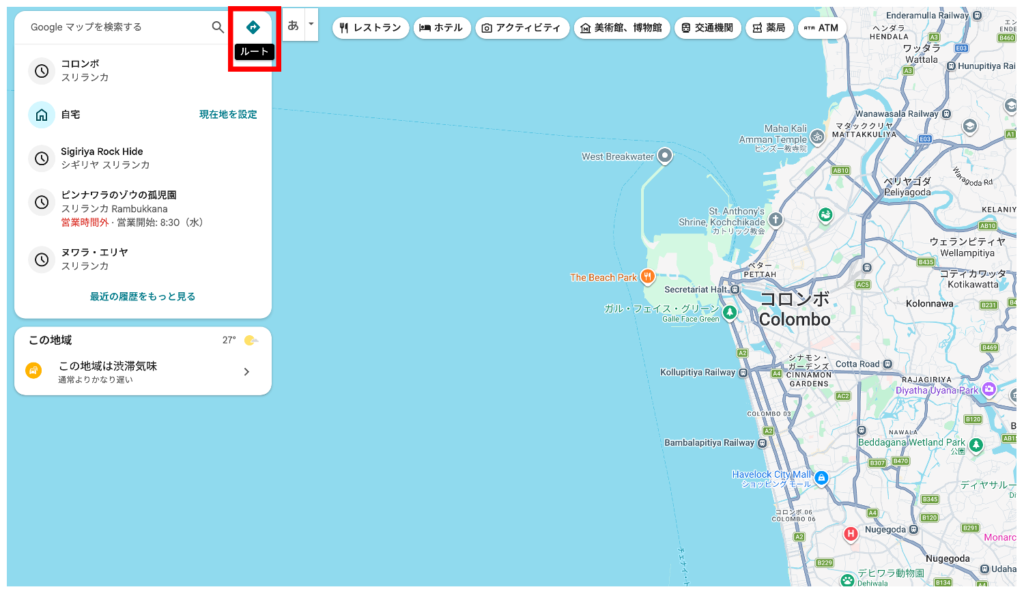Open 最近の履歴をもっと見る history

click(142, 295)
